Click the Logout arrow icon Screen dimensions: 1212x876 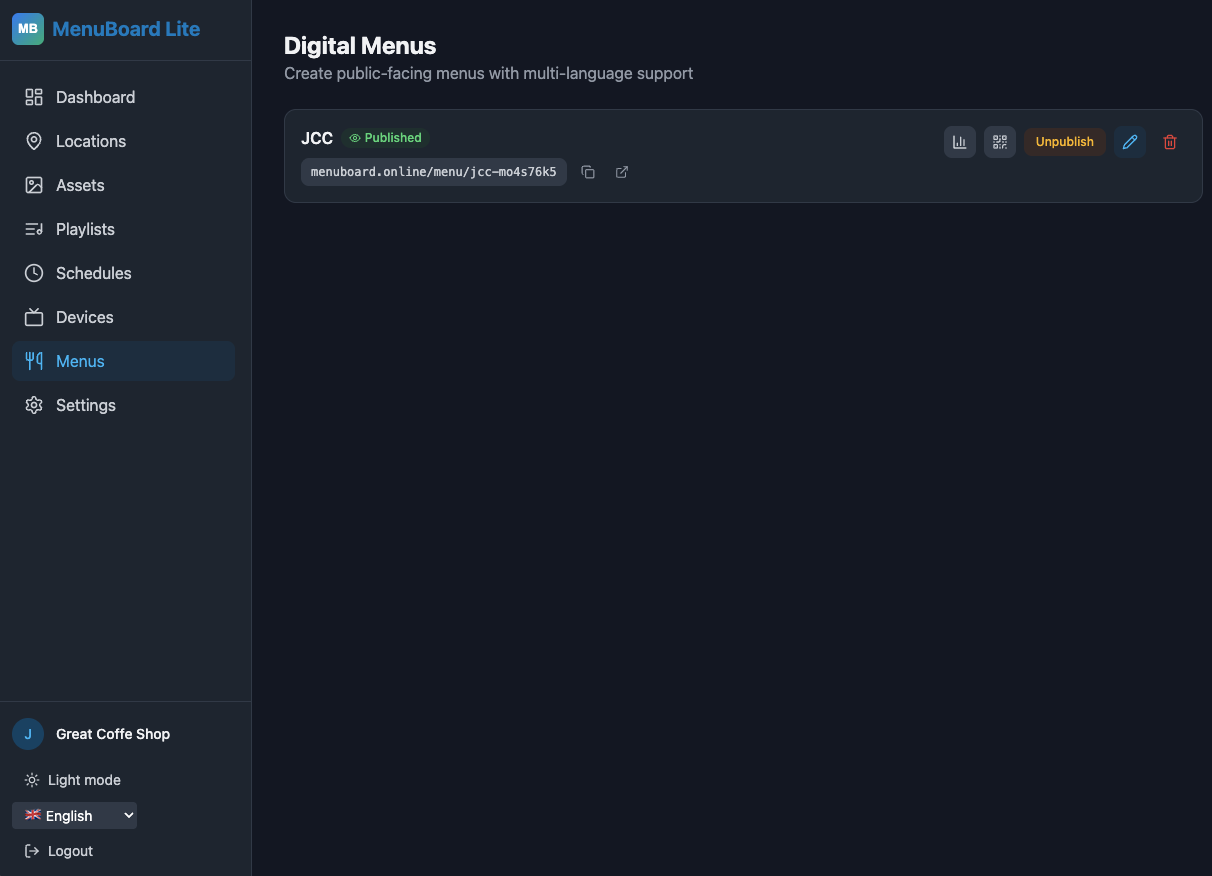point(32,851)
